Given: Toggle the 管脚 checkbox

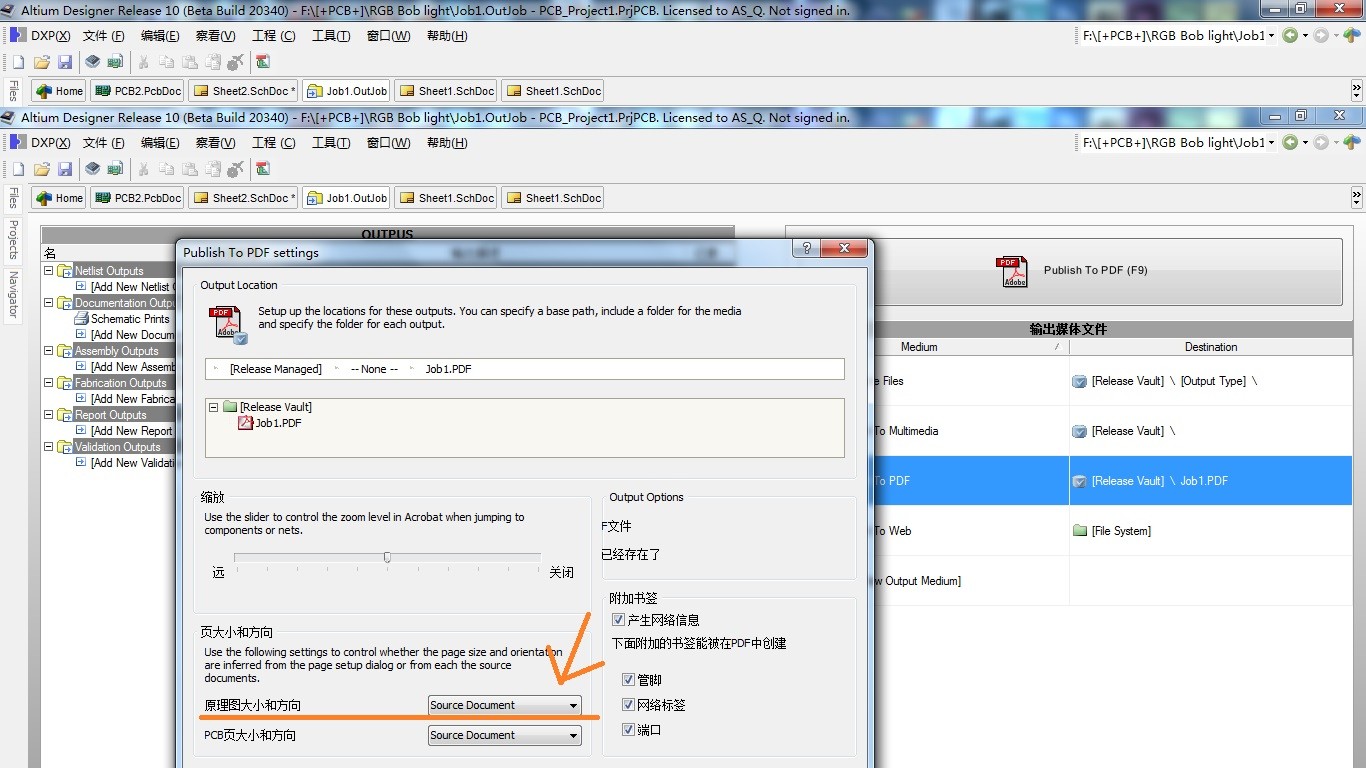Looking at the screenshot, I should pos(628,680).
